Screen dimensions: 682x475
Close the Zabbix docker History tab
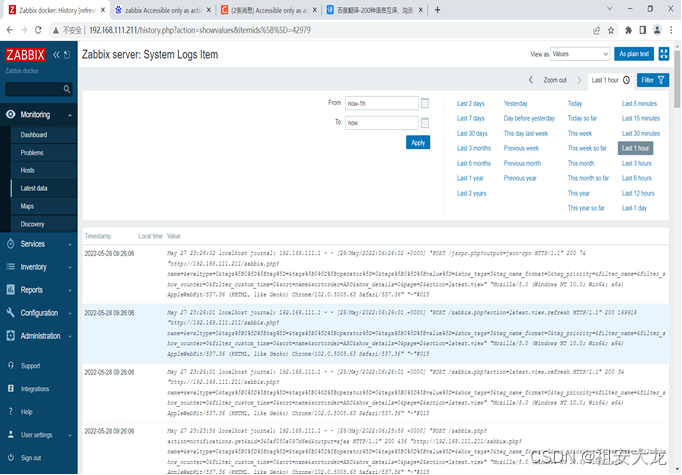pos(103,10)
